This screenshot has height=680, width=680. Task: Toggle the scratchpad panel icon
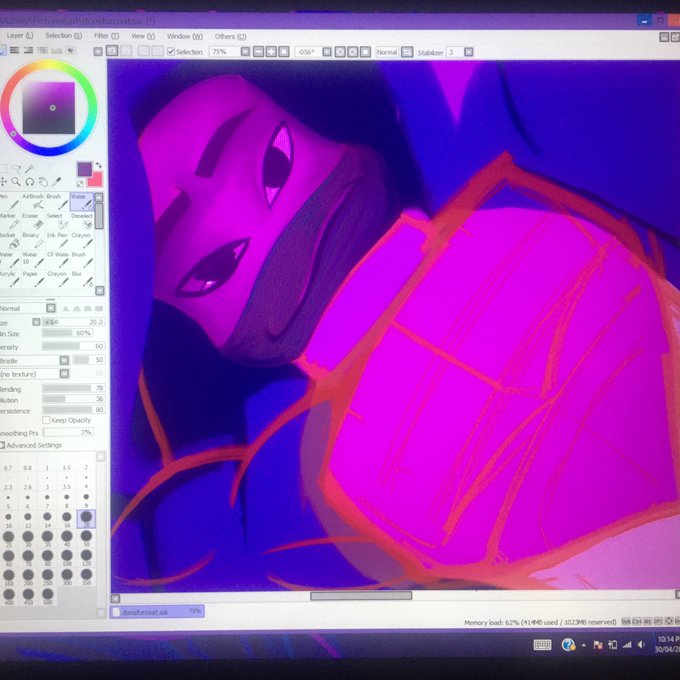(70, 50)
